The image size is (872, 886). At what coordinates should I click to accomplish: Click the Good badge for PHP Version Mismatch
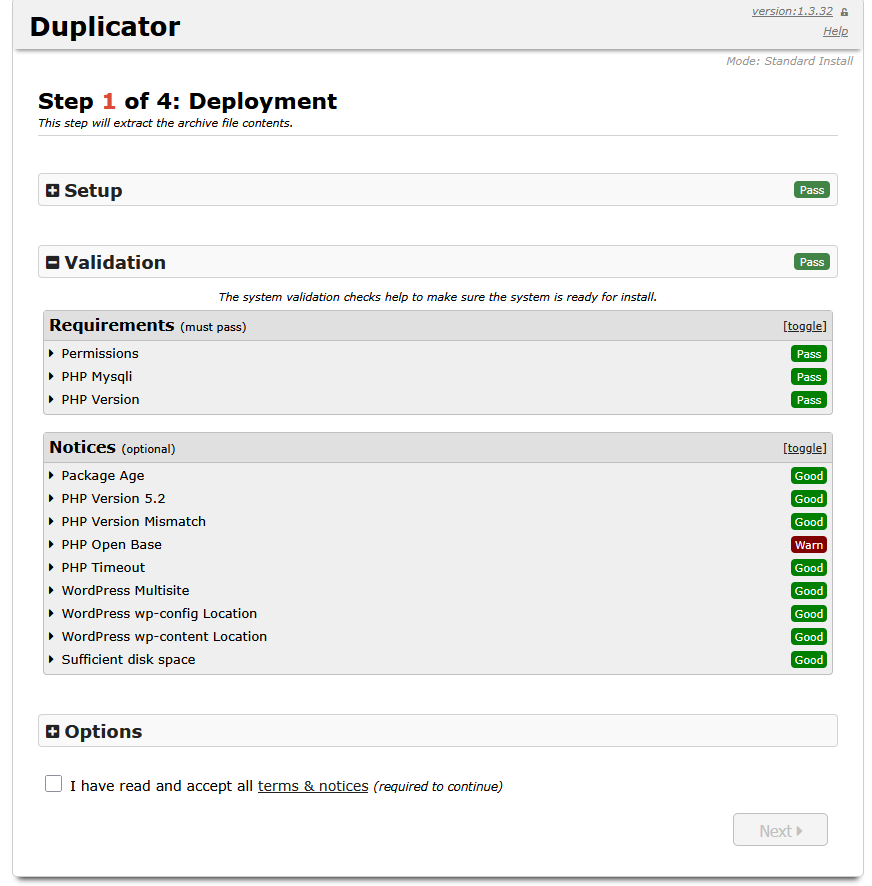point(808,522)
